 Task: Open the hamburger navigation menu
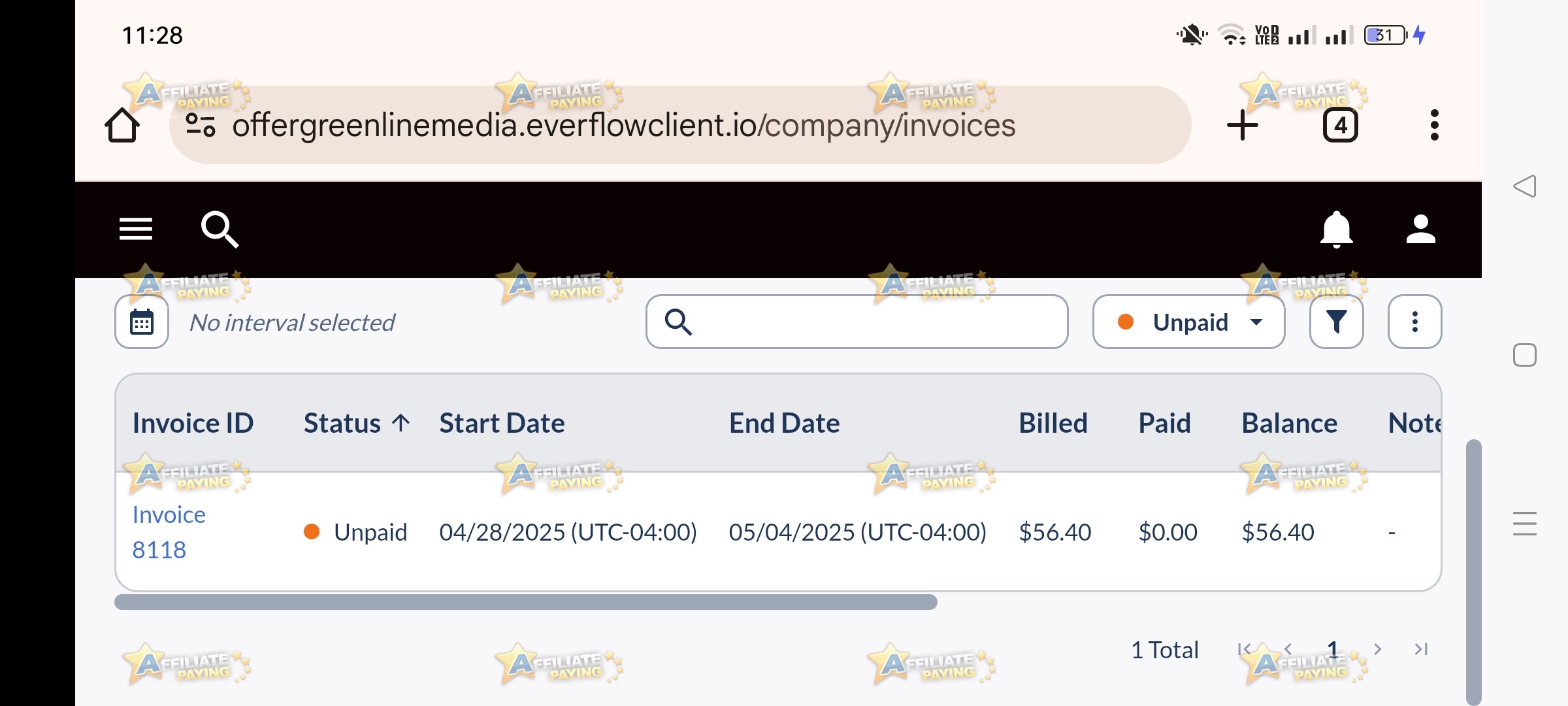[x=136, y=229]
